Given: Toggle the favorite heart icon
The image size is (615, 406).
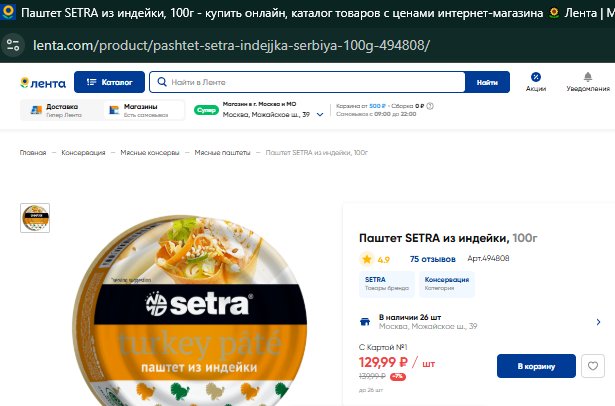Looking at the screenshot, I should [x=593, y=366].
